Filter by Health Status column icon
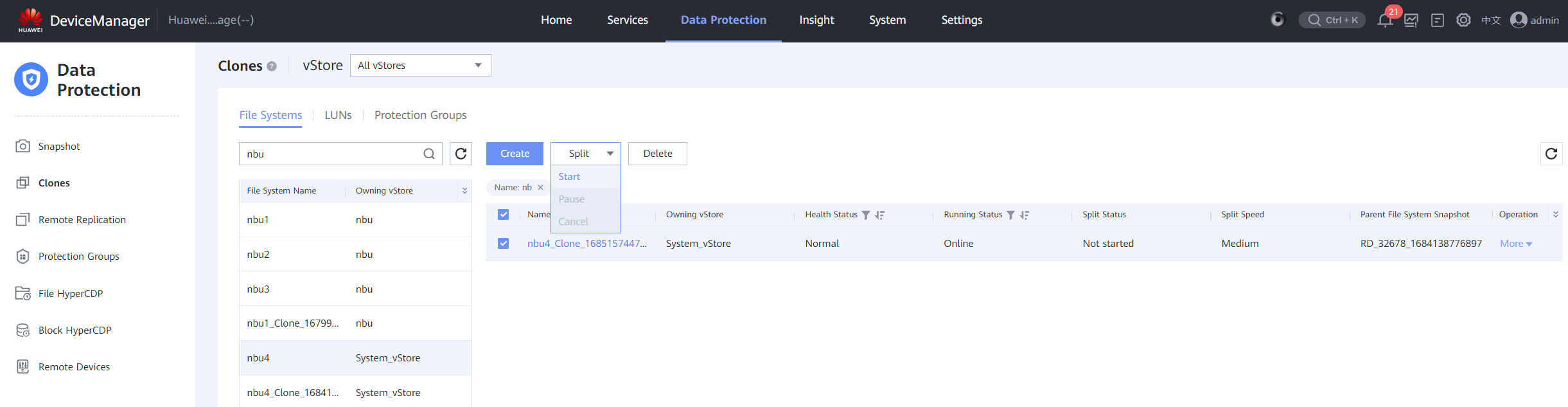This screenshot has width=1568, height=407. click(x=866, y=215)
